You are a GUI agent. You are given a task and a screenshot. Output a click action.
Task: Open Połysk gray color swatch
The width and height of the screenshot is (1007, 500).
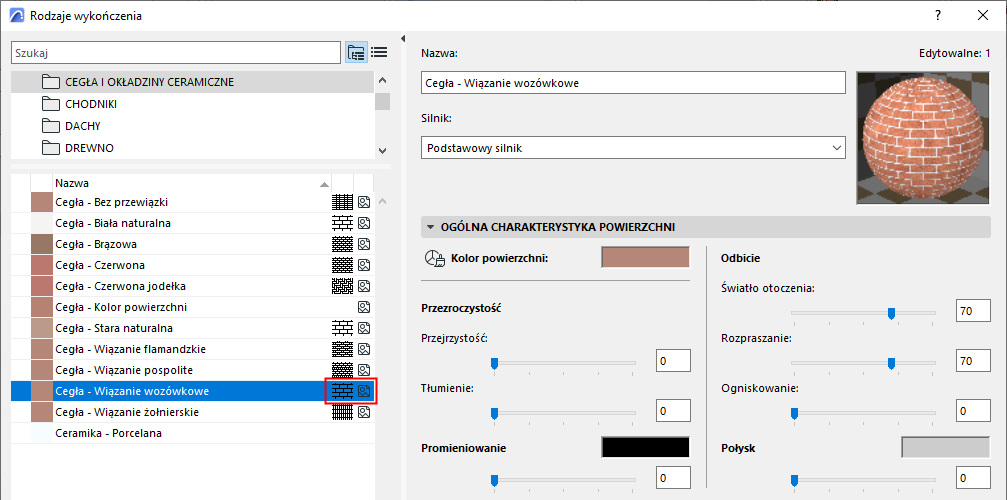click(946, 448)
